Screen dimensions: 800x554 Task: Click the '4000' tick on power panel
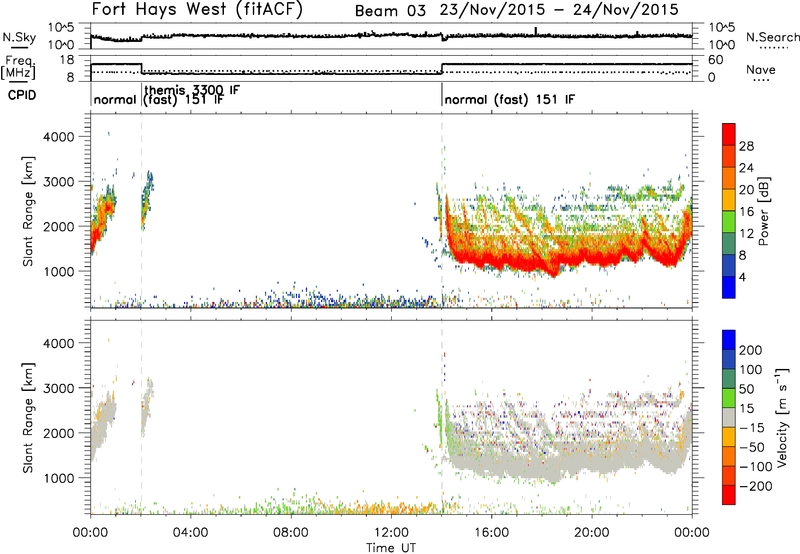[x=58, y=137]
